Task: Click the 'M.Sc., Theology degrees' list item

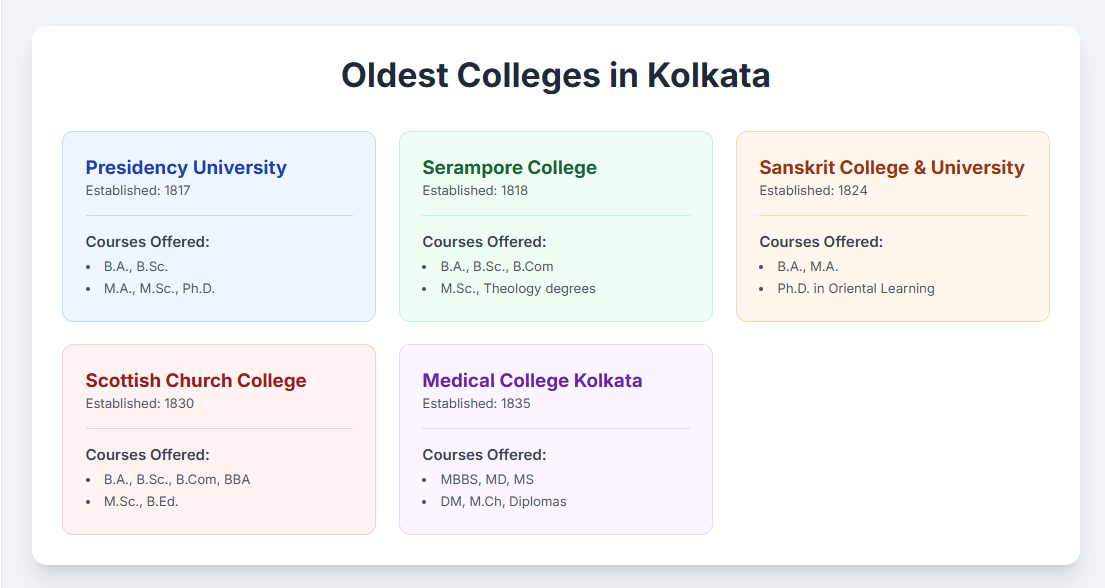Action: pyautogui.click(x=517, y=288)
